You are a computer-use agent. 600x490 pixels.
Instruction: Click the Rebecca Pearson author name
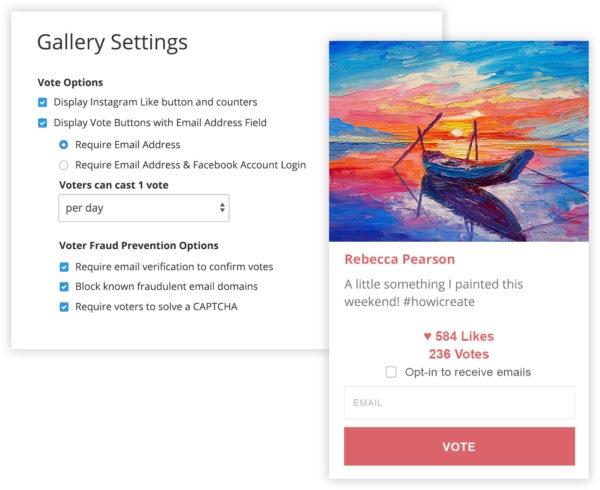[399, 259]
